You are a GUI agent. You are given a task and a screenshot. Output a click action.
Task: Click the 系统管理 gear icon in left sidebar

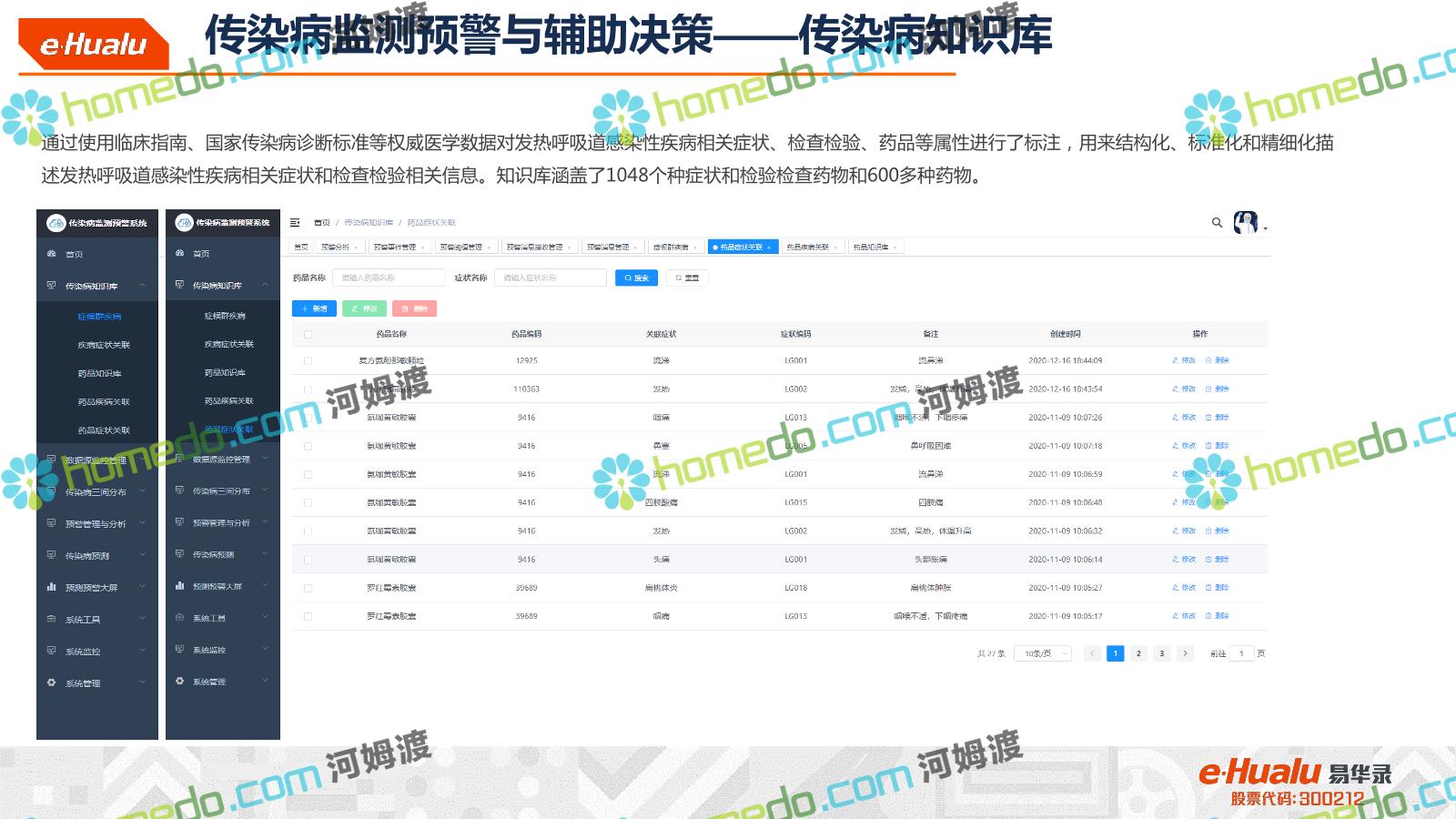point(52,682)
